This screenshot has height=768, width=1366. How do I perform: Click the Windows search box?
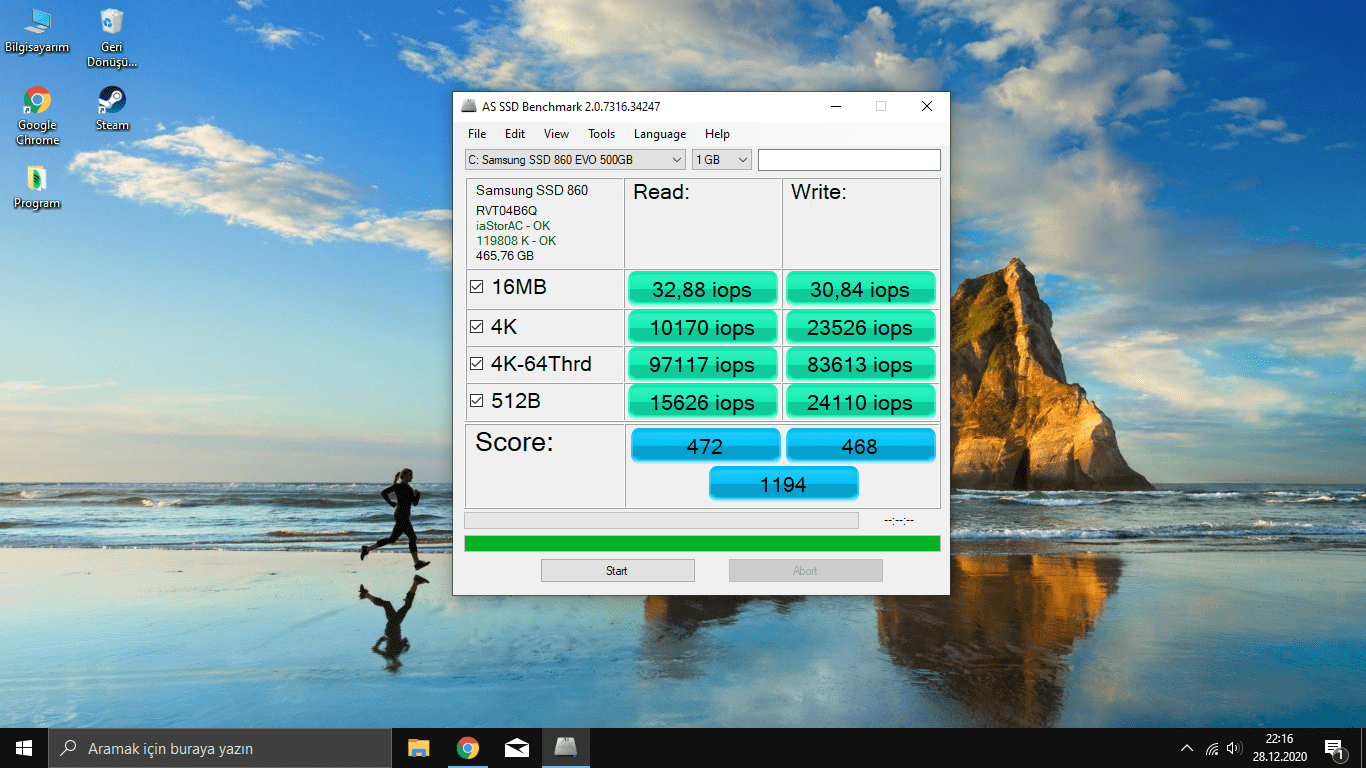tap(220, 748)
